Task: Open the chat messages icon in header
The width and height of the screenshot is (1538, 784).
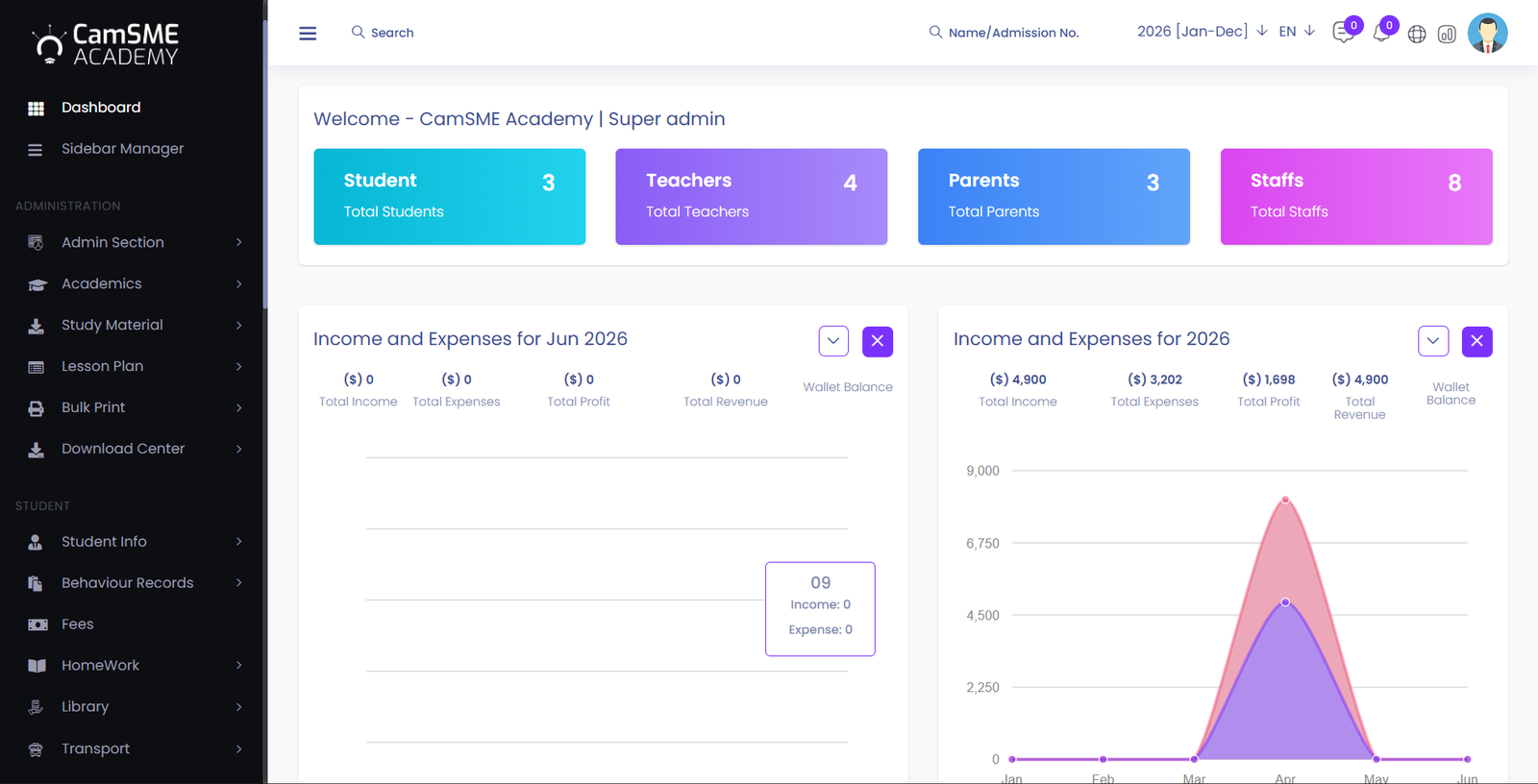Action: click(x=1343, y=34)
